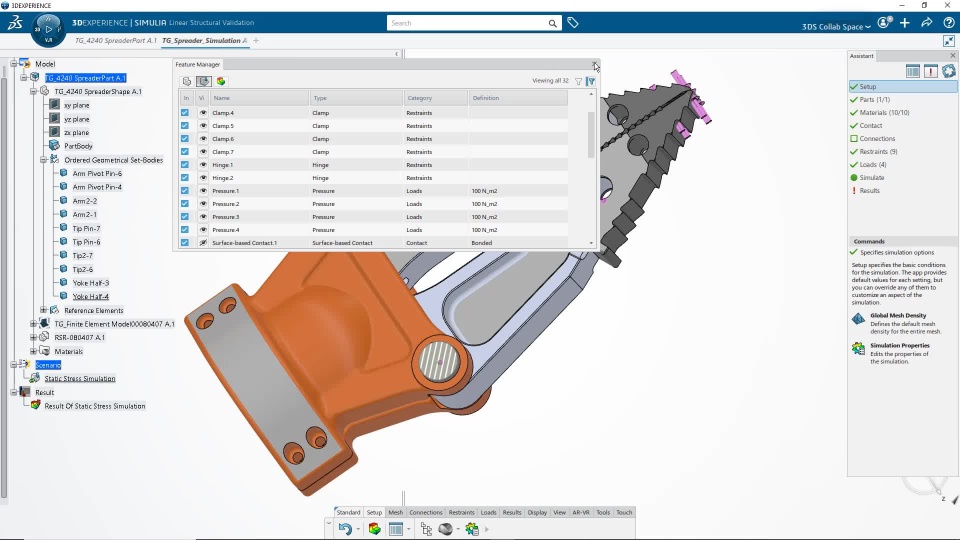Viewport: 960px width, 540px height.
Task: Click the share arrow icon
Action: (x=927, y=23)
